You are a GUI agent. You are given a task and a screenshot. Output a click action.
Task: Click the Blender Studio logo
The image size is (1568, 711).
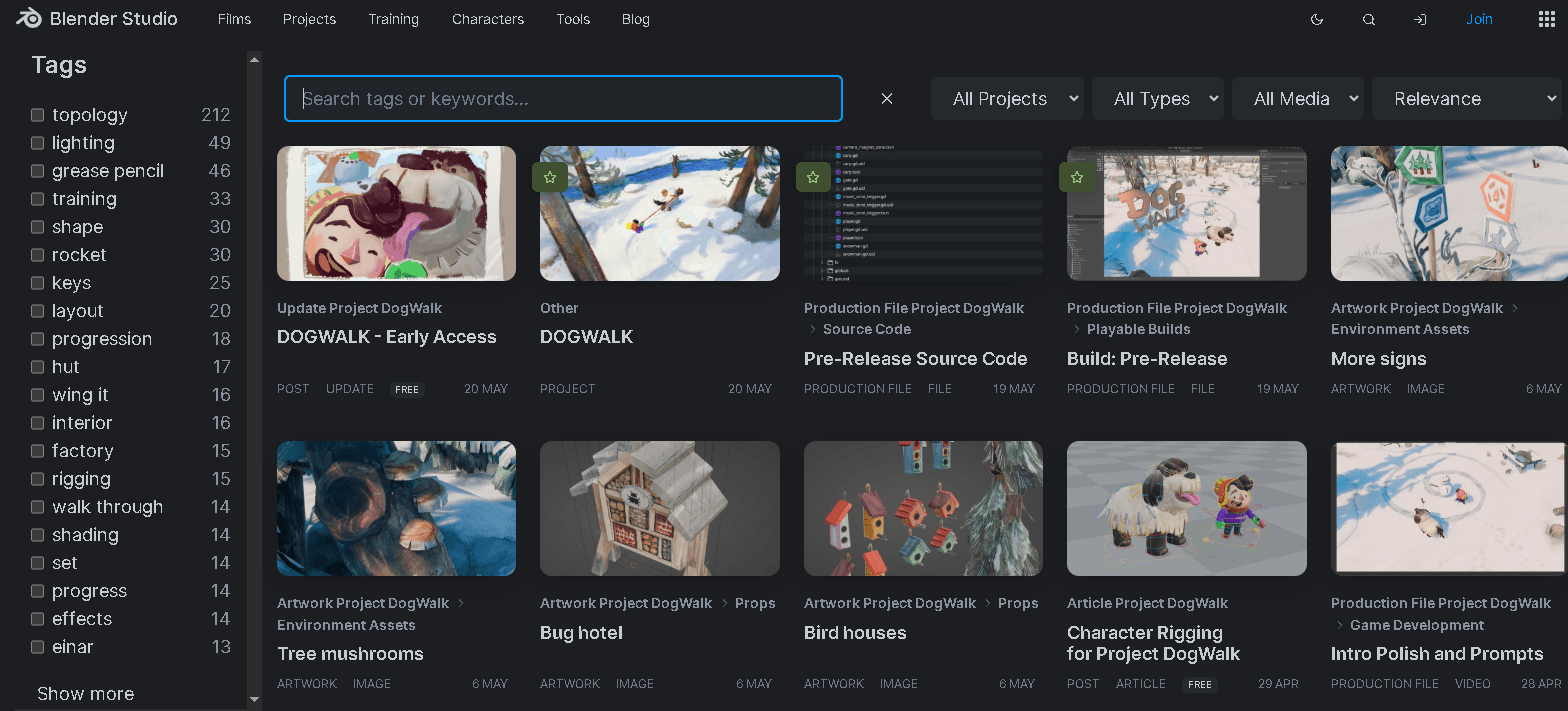click(97, 19)
